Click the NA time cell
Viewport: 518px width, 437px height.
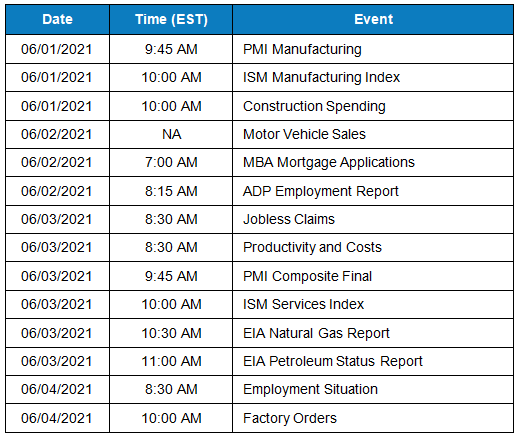tap(171, 134)
